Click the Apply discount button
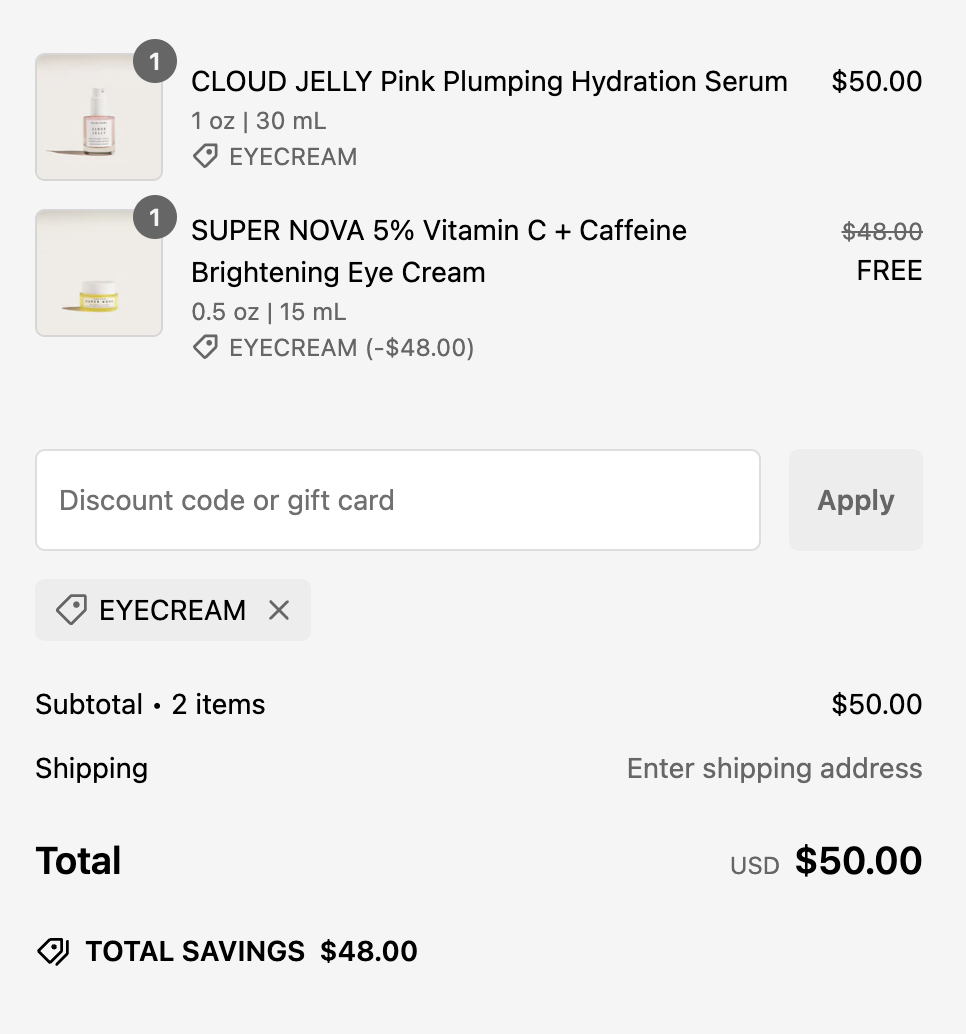Image resolution: width=966 pixels, height=1034 pixels. [x=855, y=500]
